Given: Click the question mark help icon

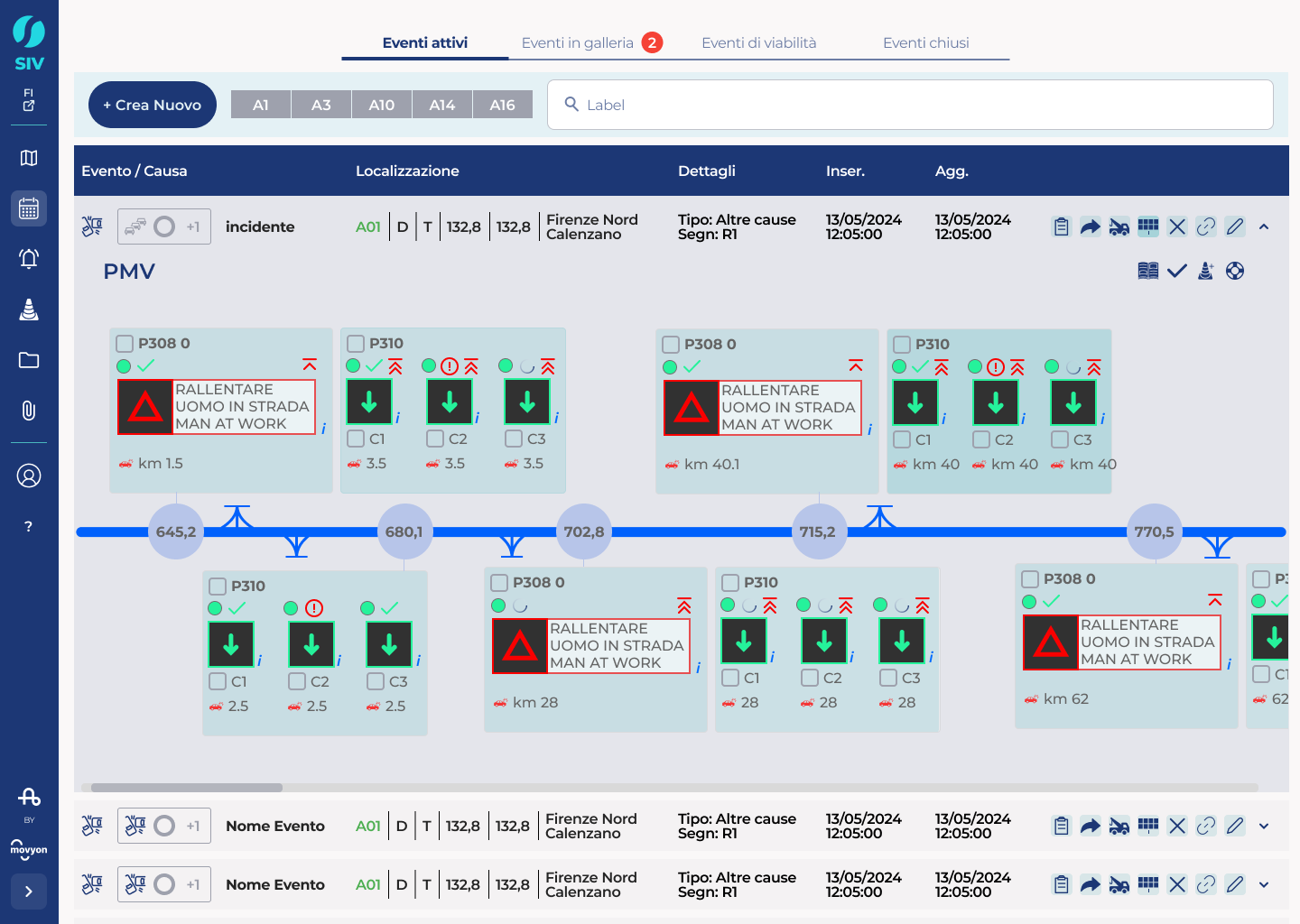Looking at the screenshot, I should 29,526.
